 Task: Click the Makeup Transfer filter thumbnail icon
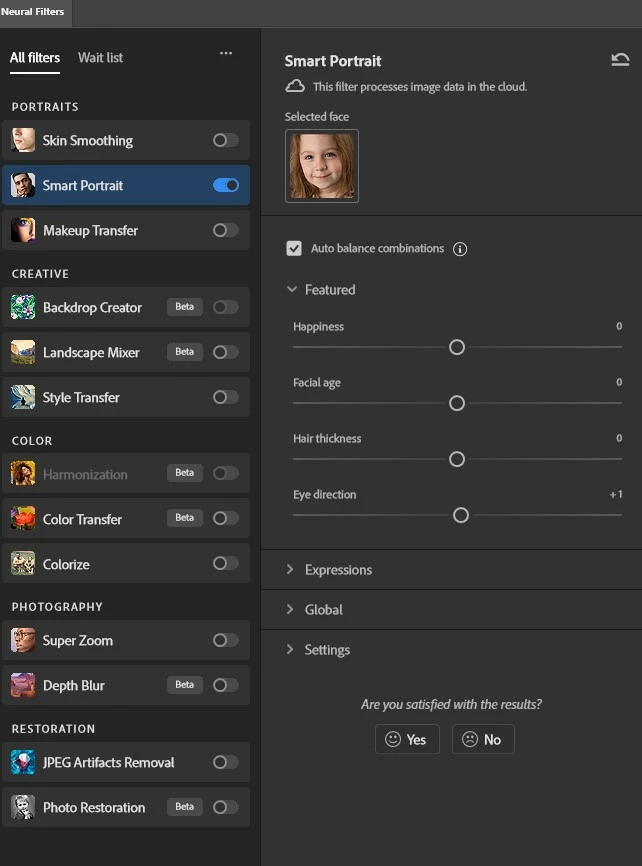[x=23, y=230]
